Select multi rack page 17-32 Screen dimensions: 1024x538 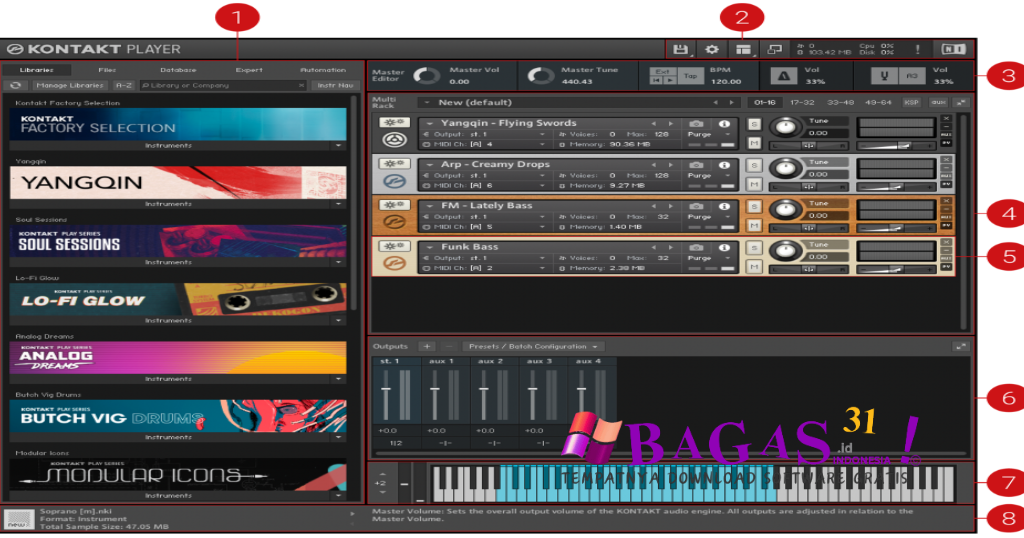pyautogui.click(x=802, y=103)
